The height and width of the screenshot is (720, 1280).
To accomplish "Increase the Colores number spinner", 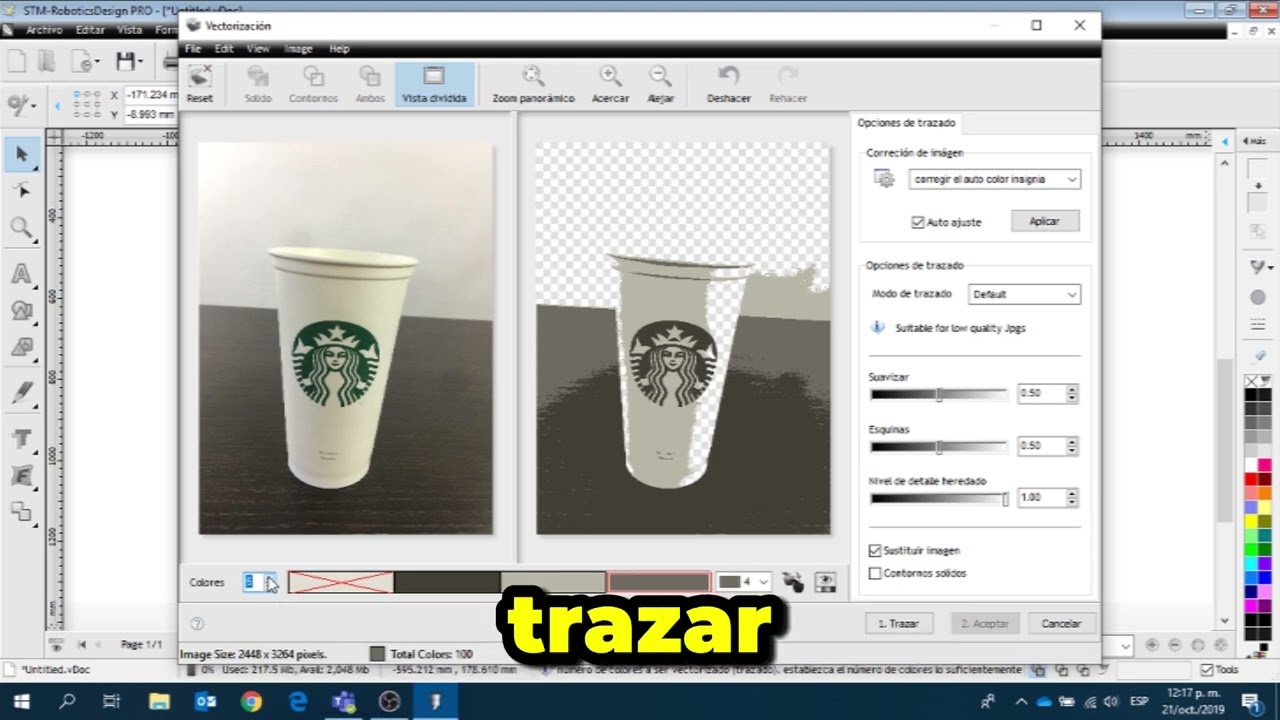I will [272, 578].
